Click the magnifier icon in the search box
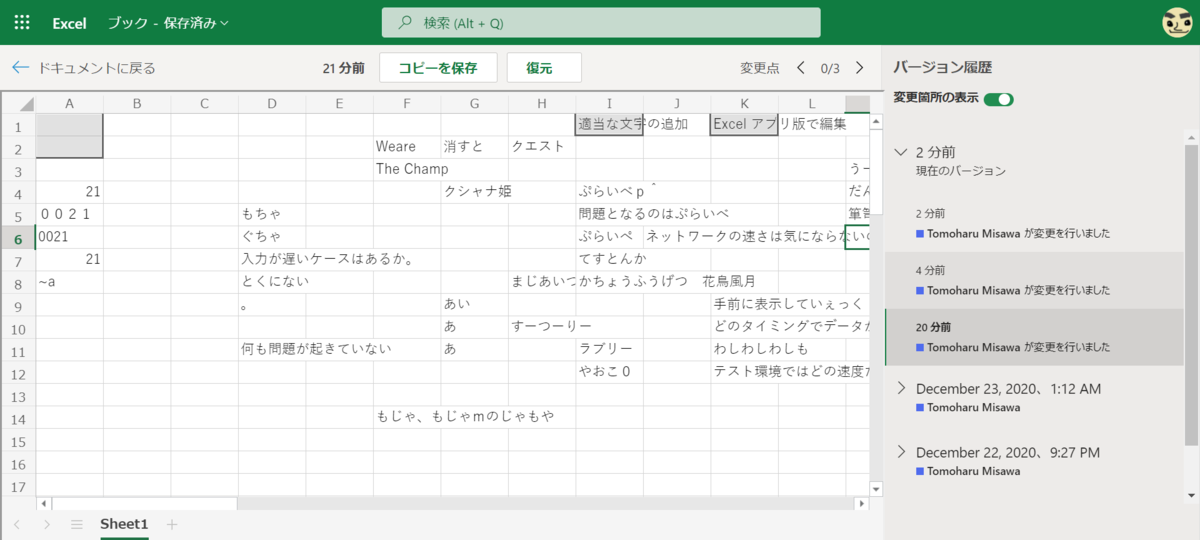Screen dimensions: 1200x540 coord(405,22)
